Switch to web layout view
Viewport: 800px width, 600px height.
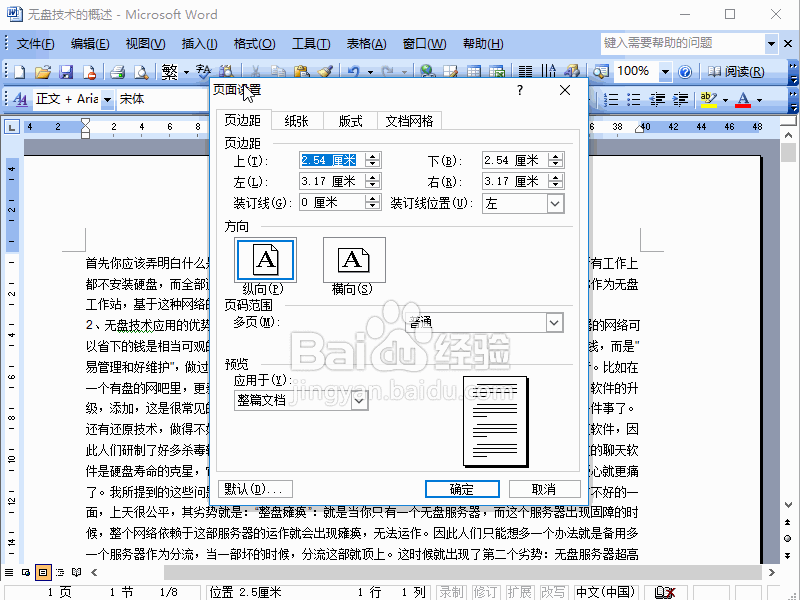click(x=26, y=572)
